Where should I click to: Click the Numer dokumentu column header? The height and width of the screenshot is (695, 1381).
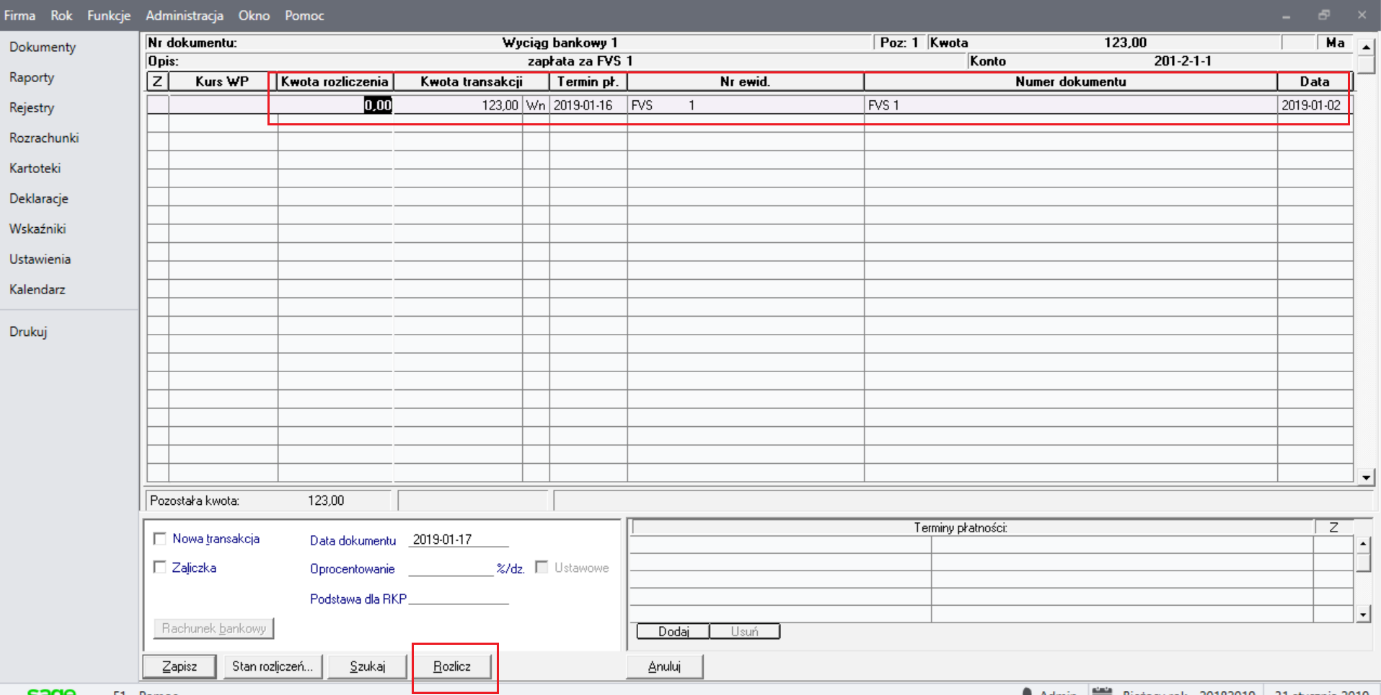(x=1071, y=82)
